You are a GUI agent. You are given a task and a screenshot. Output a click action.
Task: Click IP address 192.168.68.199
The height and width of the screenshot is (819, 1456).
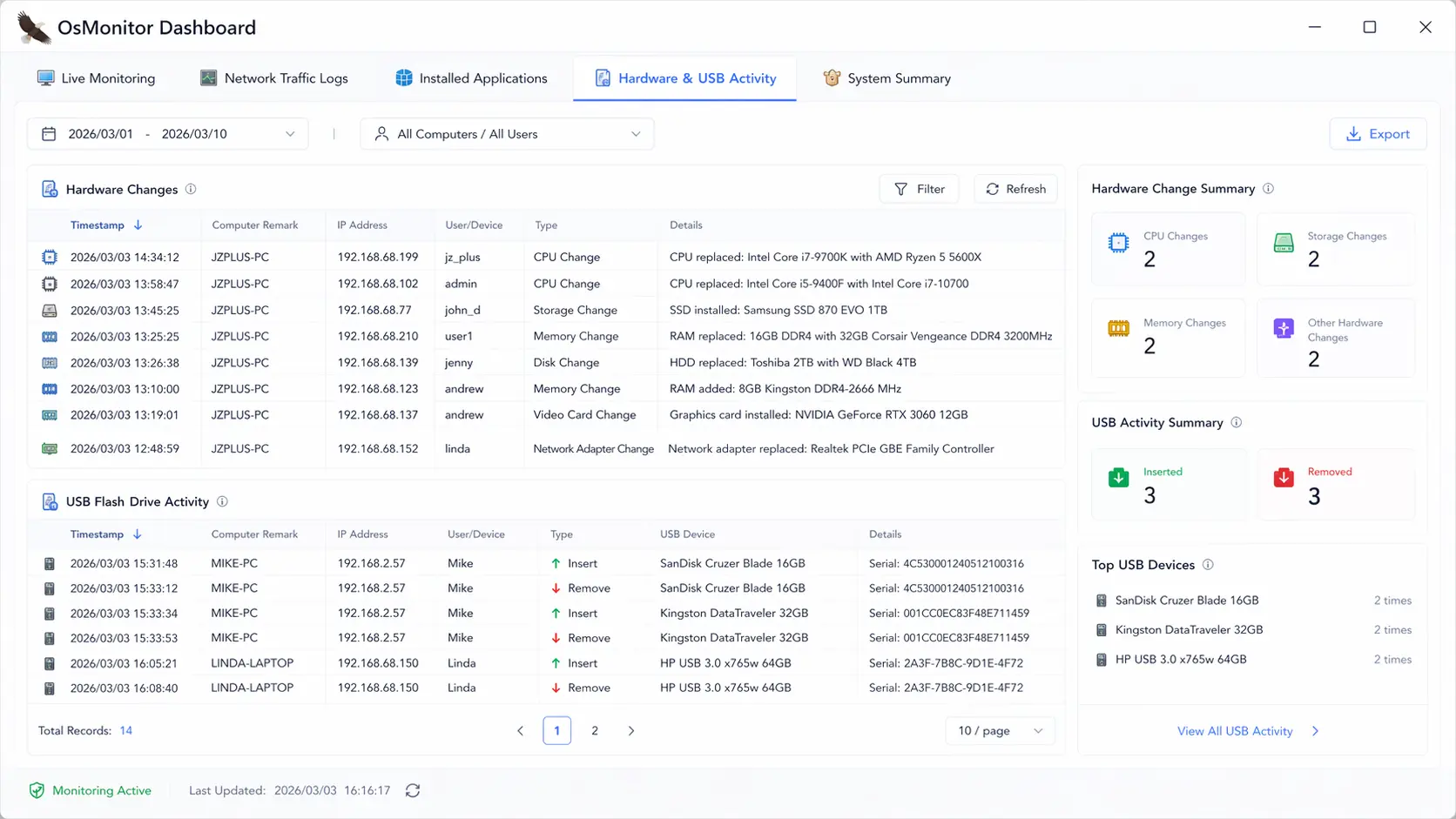378,257
